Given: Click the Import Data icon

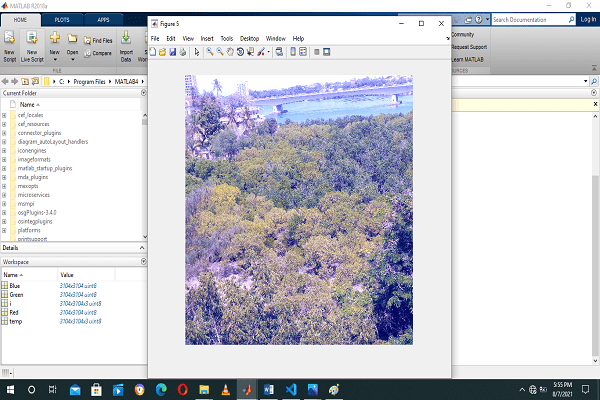Looking at the screenshot, I should pyautogui.click(x=126, y=48).
